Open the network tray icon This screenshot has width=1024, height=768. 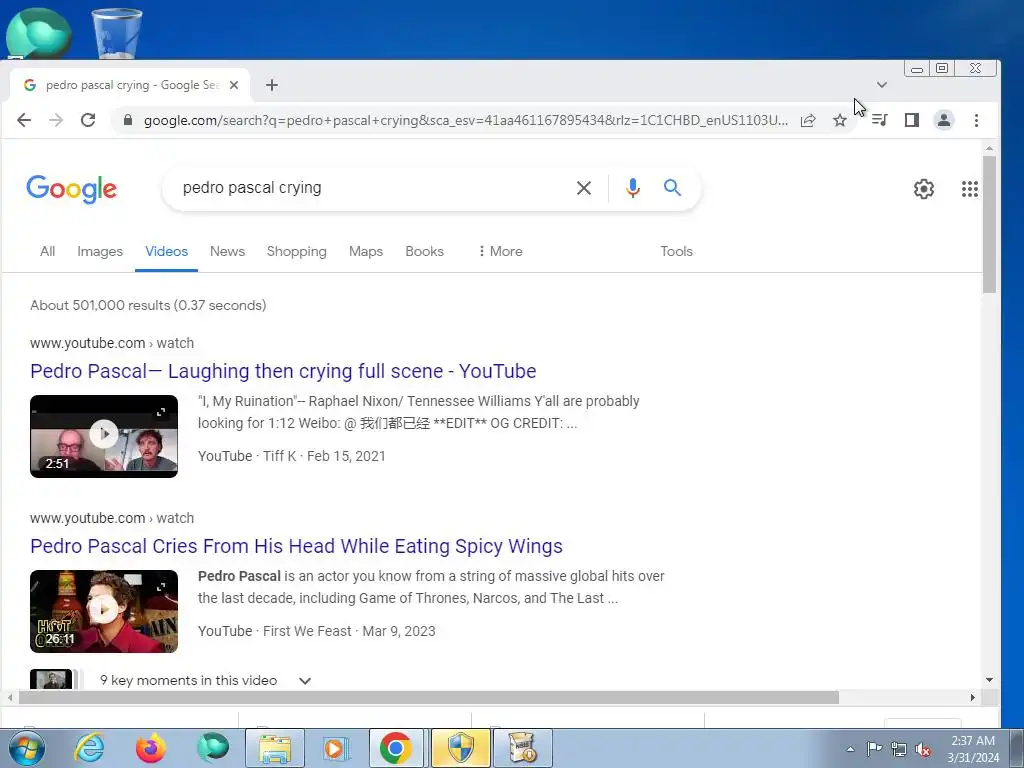pos(899,750)
